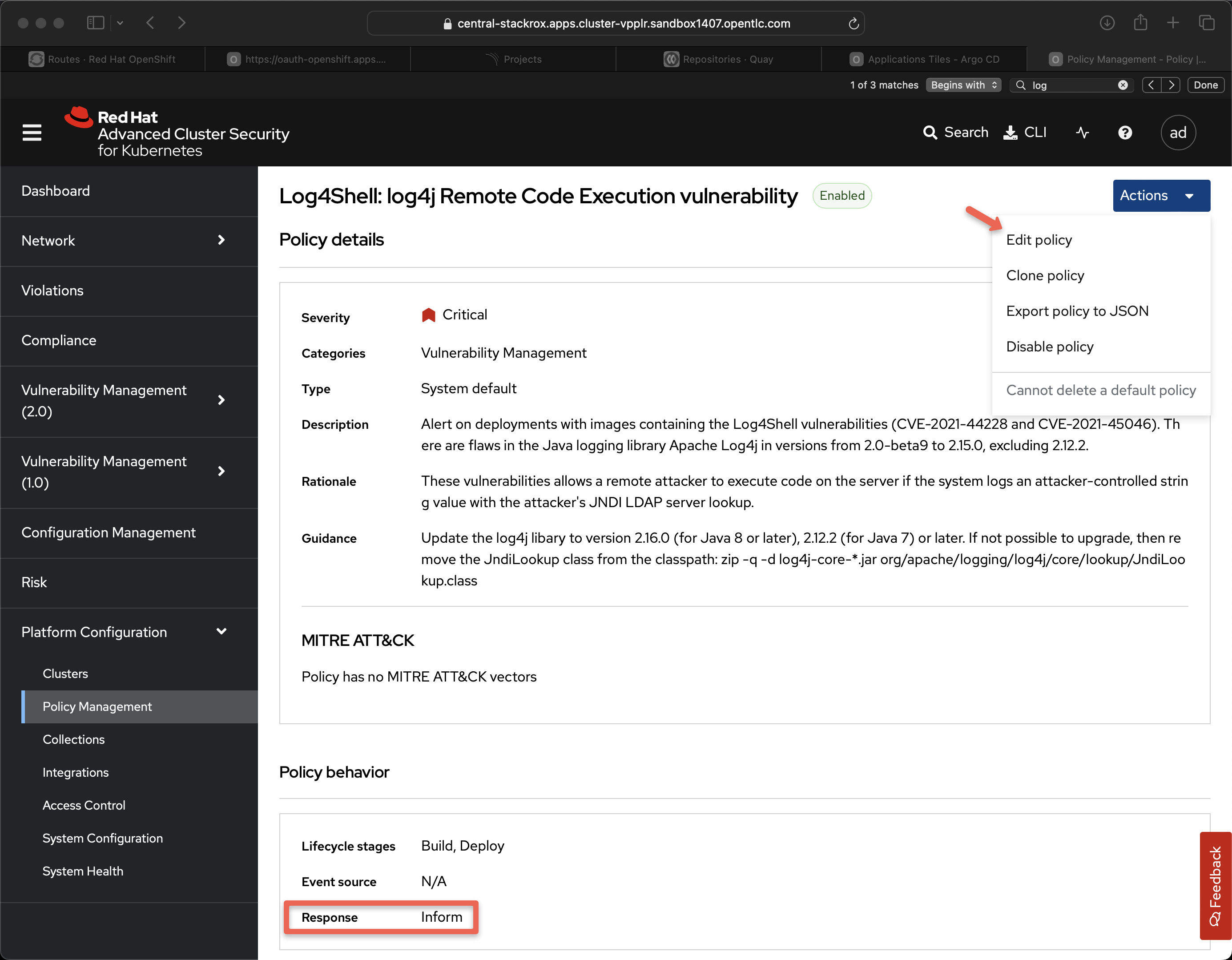This screenshot has width=1232, height=960.
Task: Click the help question mark icon
Action: click(x=1125, y=133)
